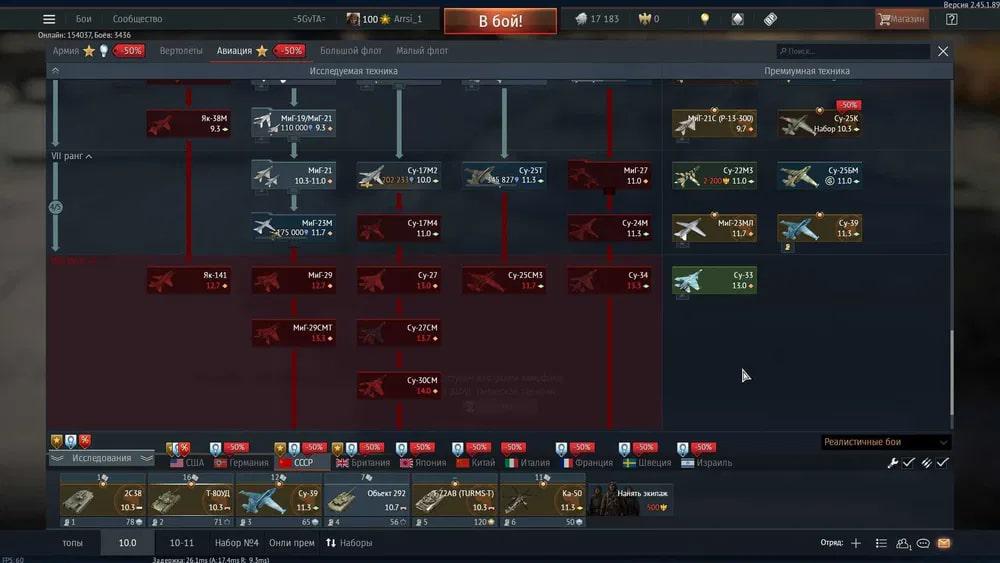Switch to the Вертолеты tab
This screenshot has width=1000, height=563.
(x=180, y=51)
